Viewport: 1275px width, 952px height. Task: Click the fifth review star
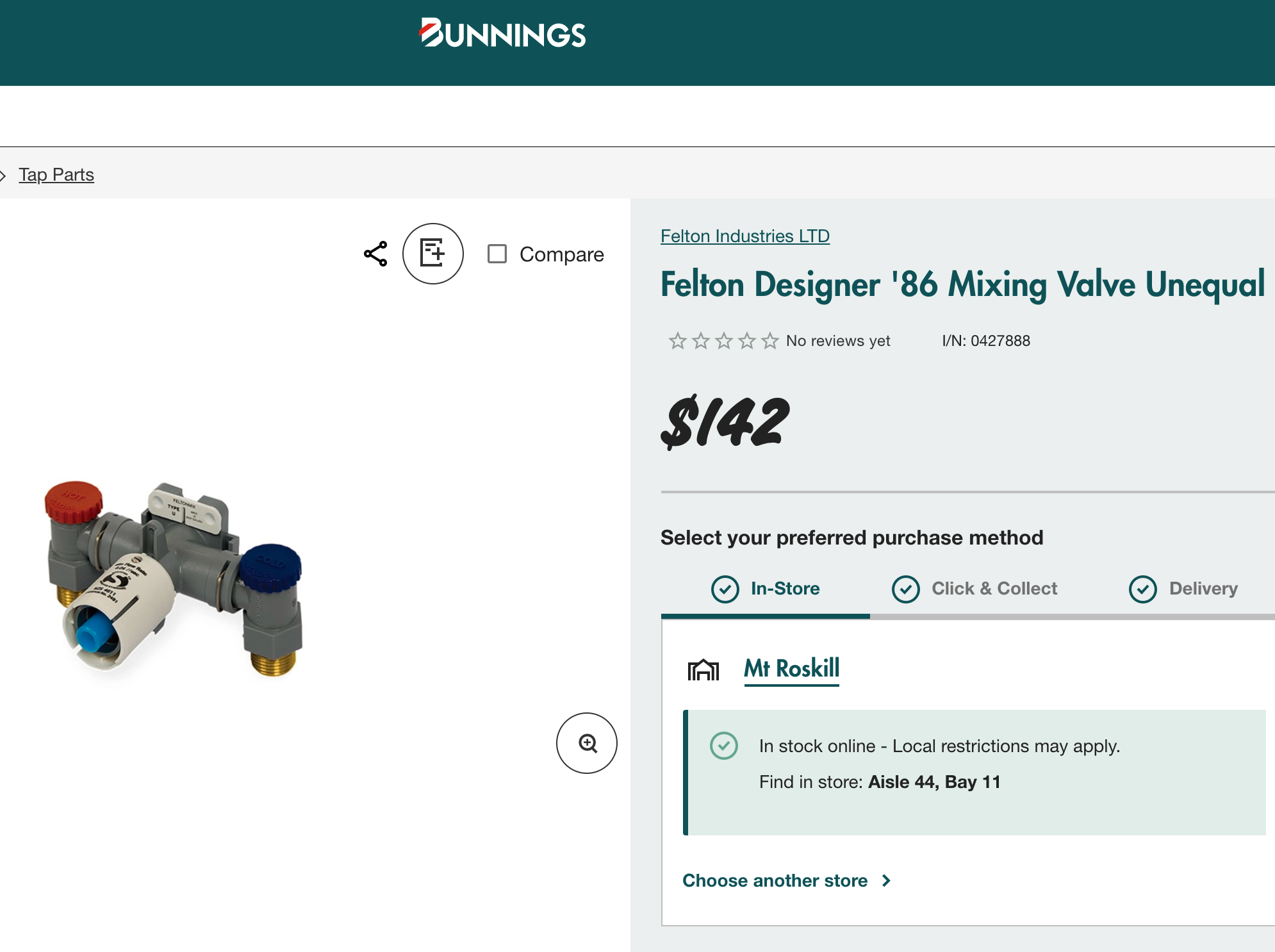(x=770, y=341)
